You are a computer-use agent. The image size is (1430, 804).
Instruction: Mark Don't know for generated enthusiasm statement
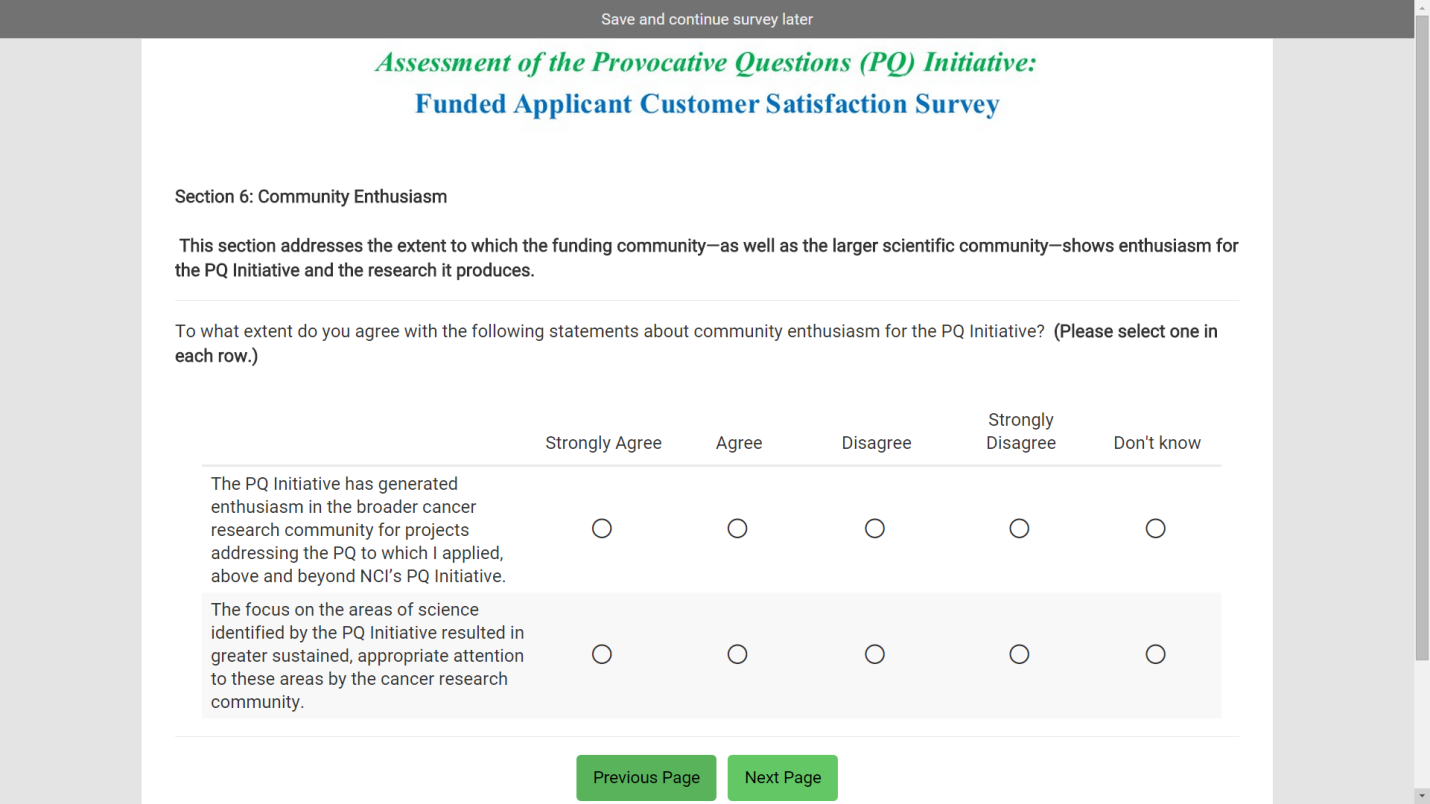pos(1155,528)
